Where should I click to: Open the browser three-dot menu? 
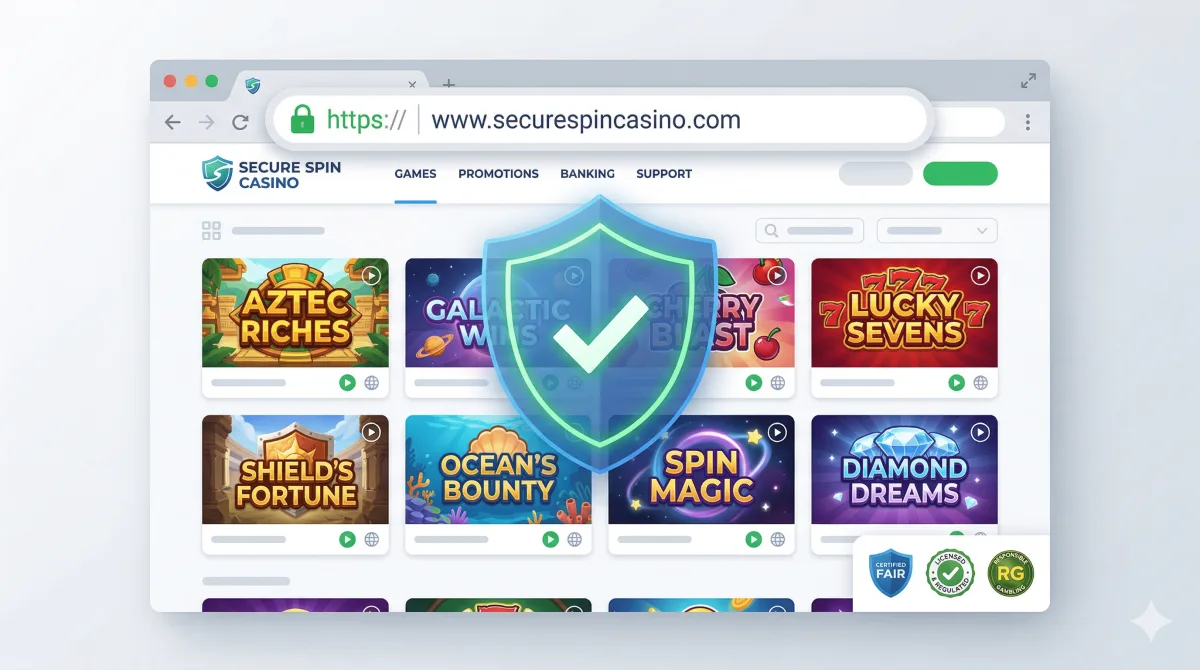[1027, 122]
